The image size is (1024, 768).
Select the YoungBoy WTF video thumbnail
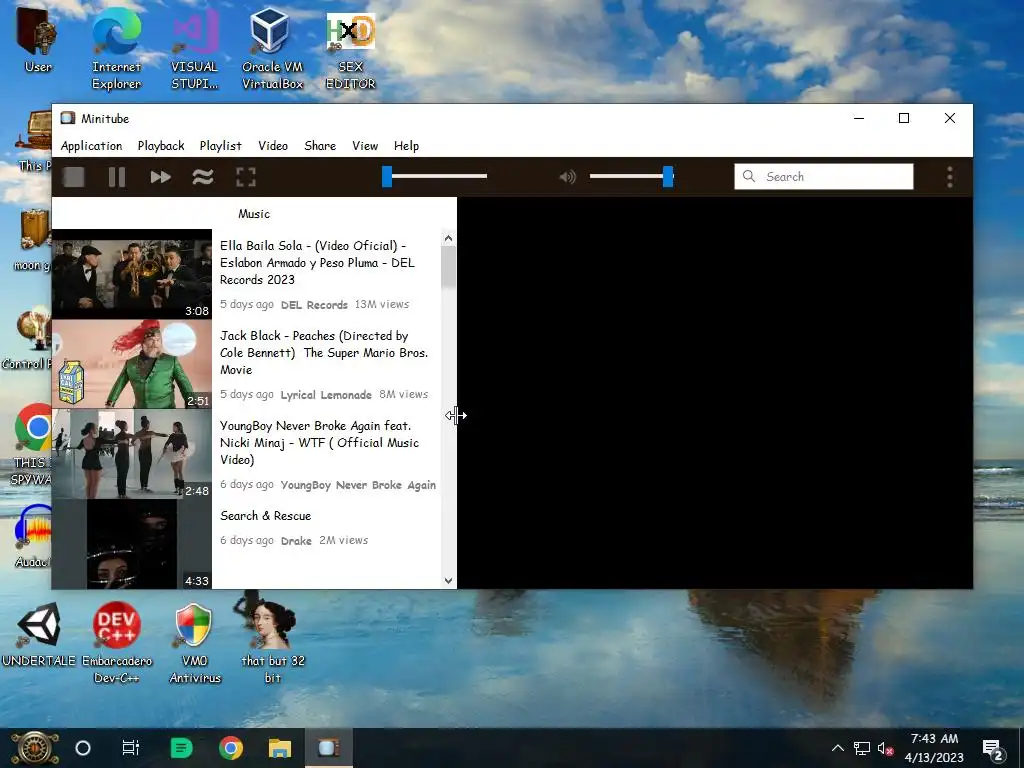132,455
